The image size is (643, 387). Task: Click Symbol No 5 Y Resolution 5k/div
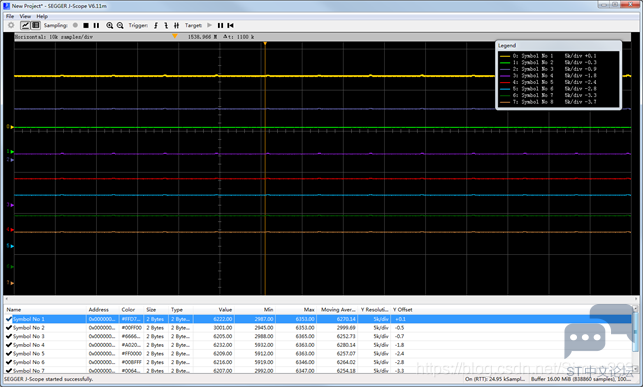tap(381, 353)
